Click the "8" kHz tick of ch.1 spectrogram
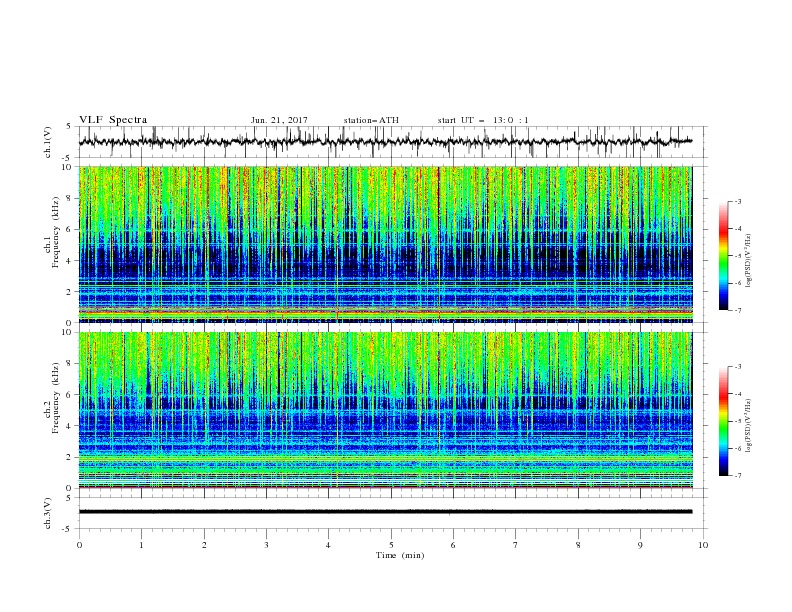 point(70,198)
